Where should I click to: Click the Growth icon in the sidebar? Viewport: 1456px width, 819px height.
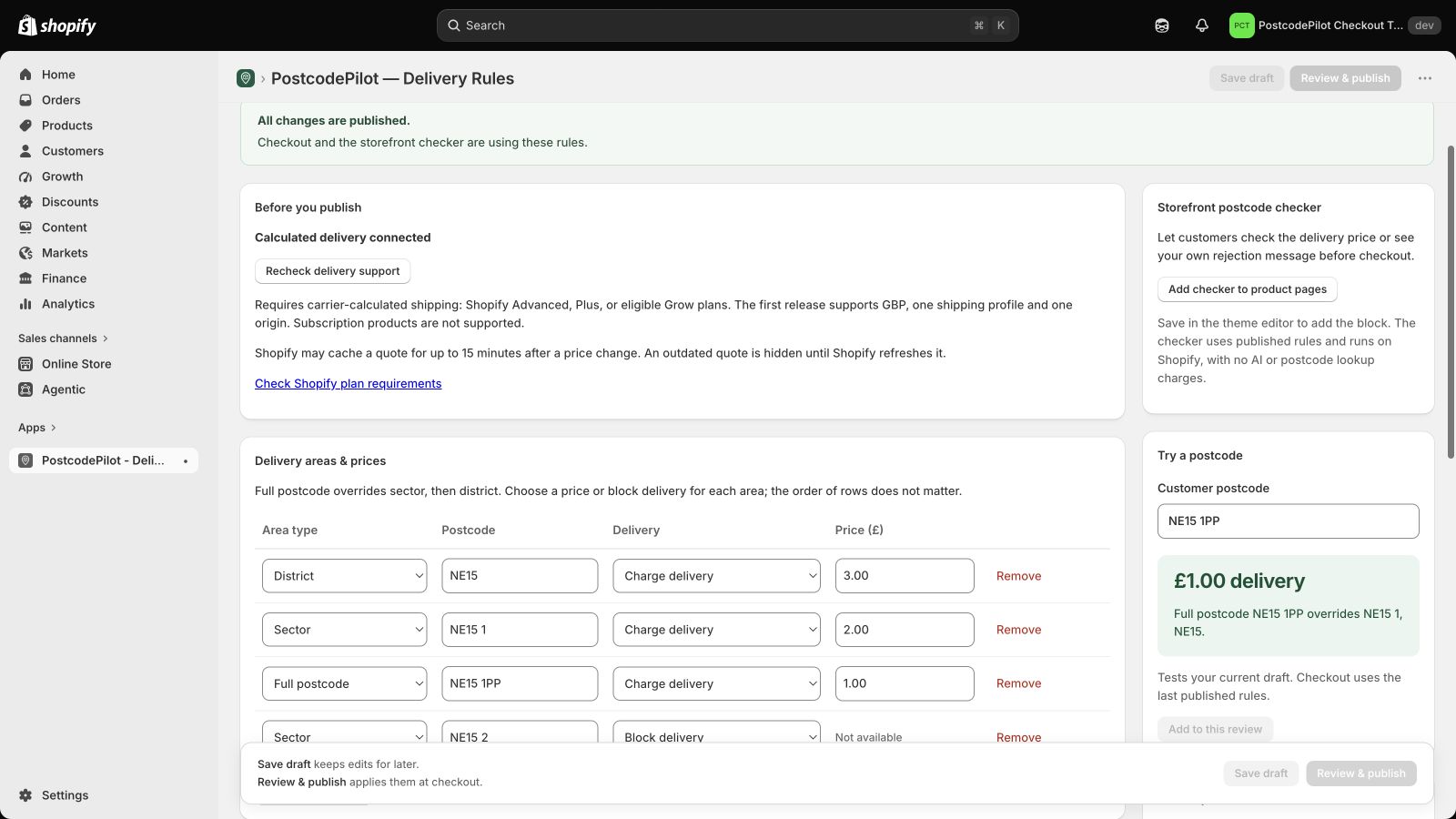pos(25,177)
